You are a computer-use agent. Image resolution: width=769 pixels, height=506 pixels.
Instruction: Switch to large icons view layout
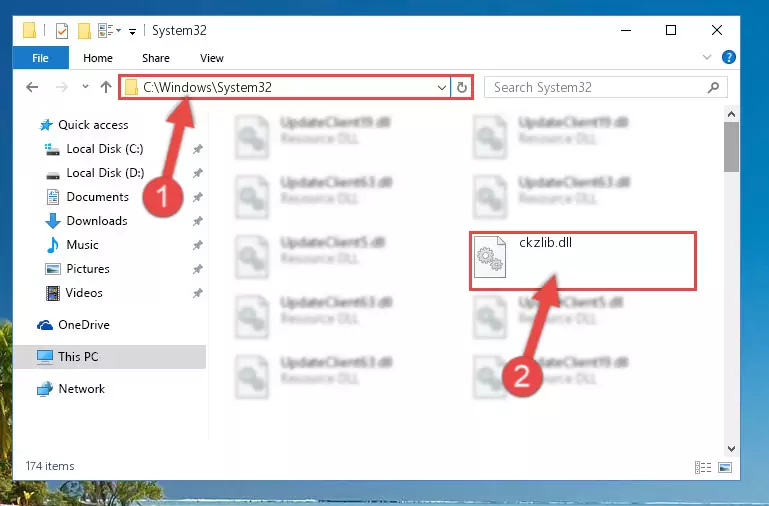coord(725,467)
